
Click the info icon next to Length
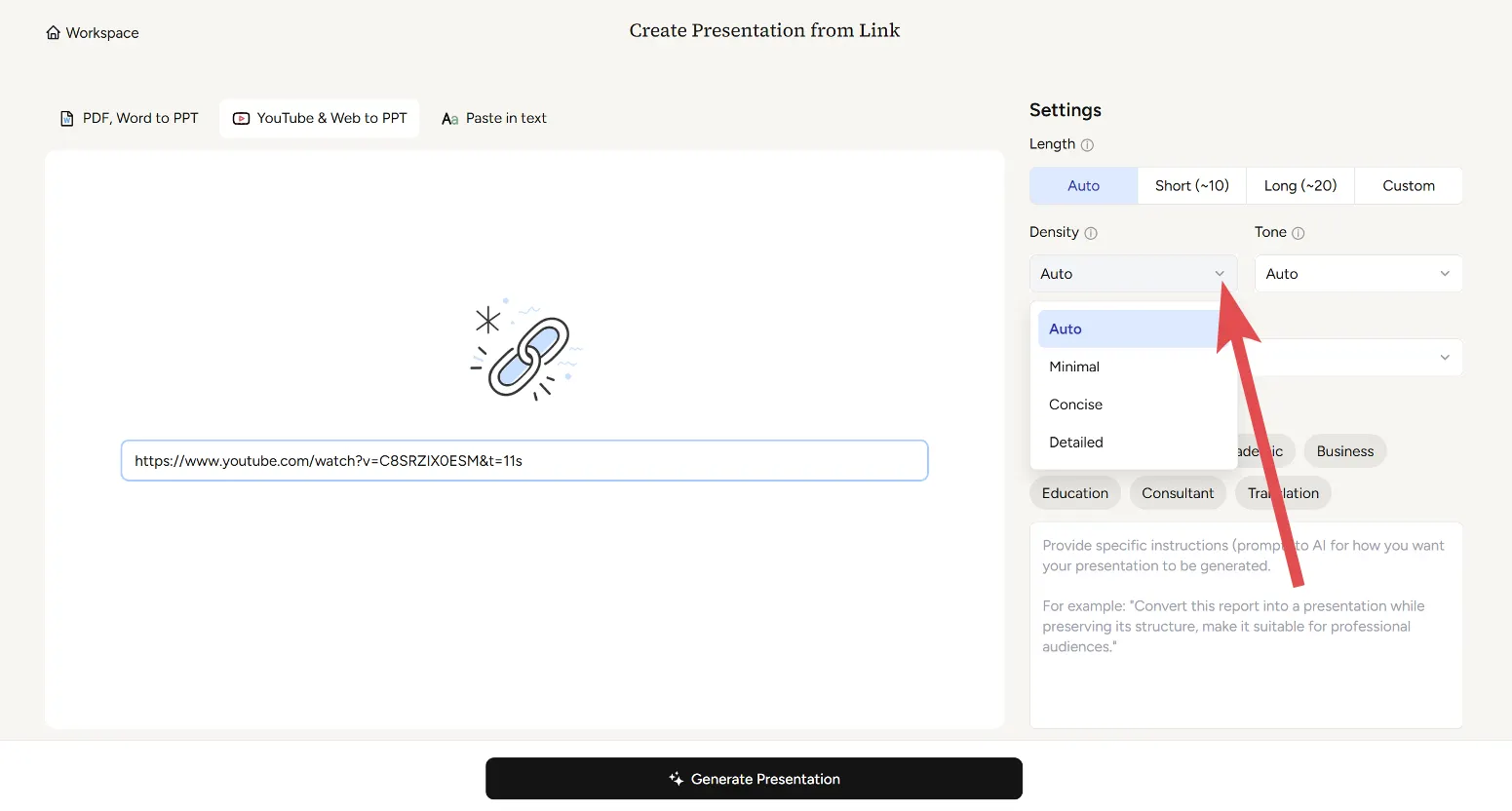pos(1087,145)
